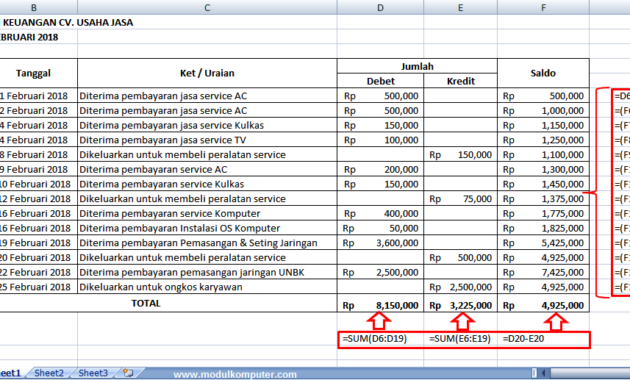Click the 19 Februari 2018 date cell
The height and width of the screenshot is (380, 630).
(39, 243)
